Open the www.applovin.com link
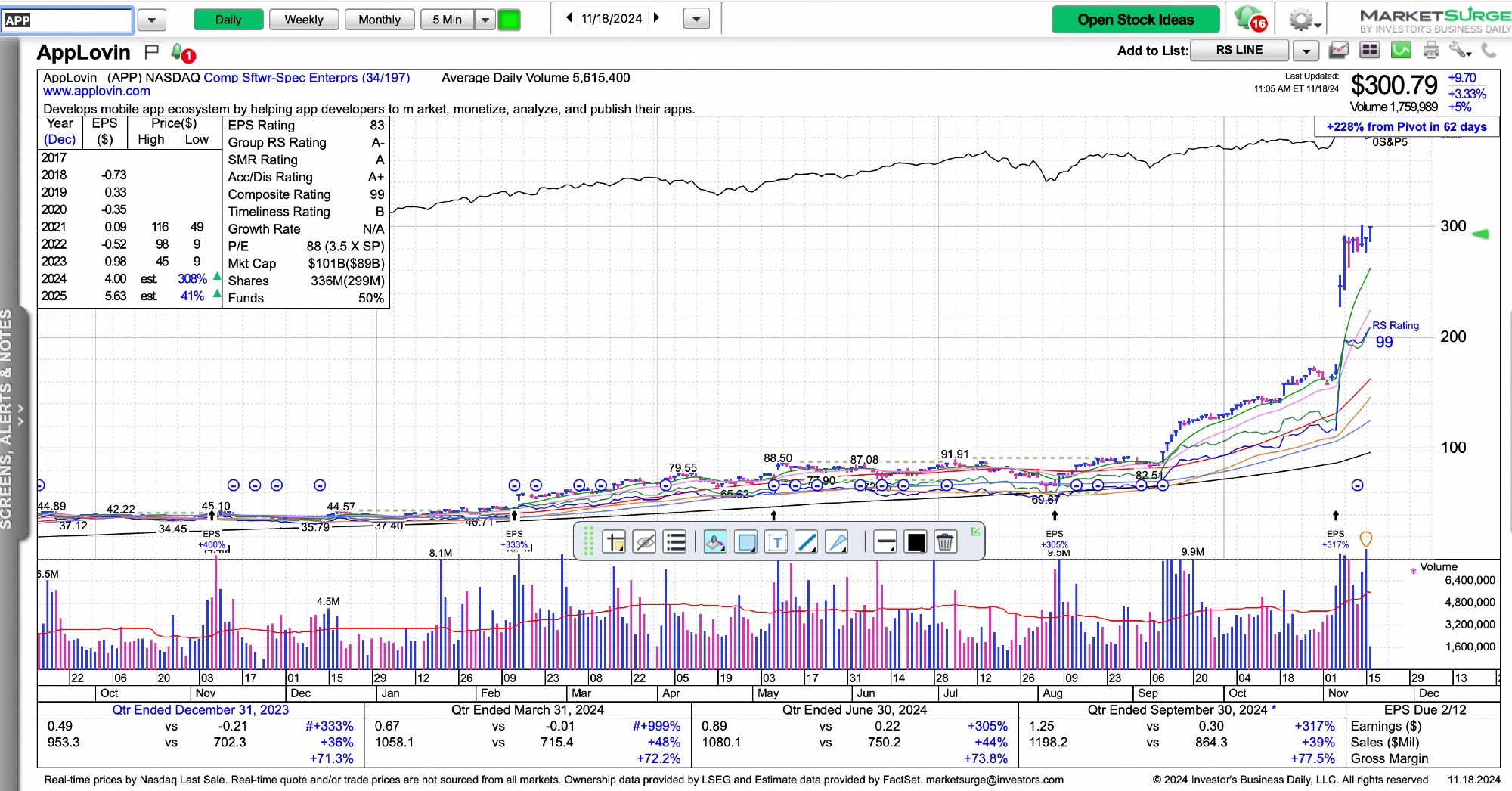The height and width of the screenshot is (791, 1512). click(x=97, y=92)
